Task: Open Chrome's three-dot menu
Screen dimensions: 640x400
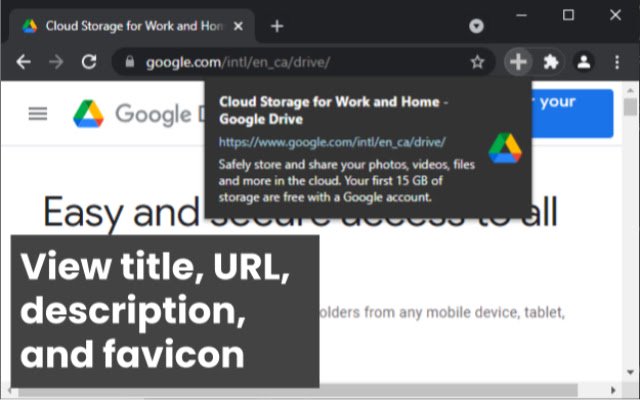Action: pyautogui.click(x=617, y=62)
